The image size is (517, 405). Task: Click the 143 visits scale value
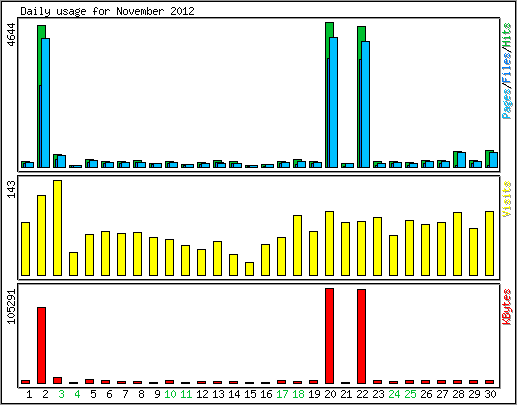[12, 189]
